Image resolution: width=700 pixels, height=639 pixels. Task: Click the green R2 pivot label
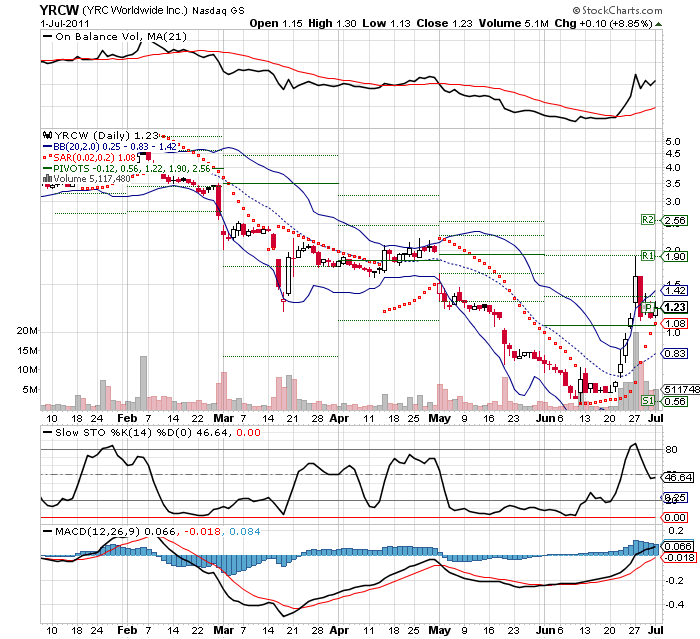[647, 220]
